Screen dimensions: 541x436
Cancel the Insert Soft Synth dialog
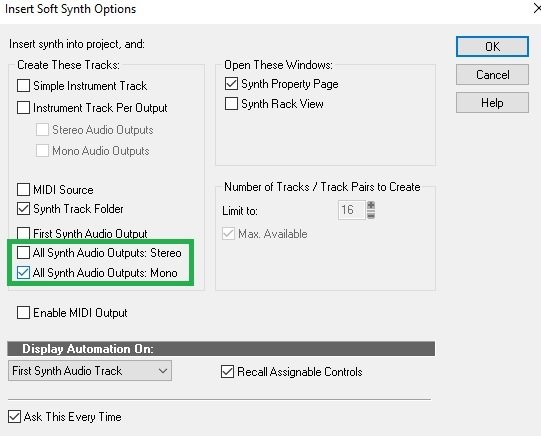[492, 75]
